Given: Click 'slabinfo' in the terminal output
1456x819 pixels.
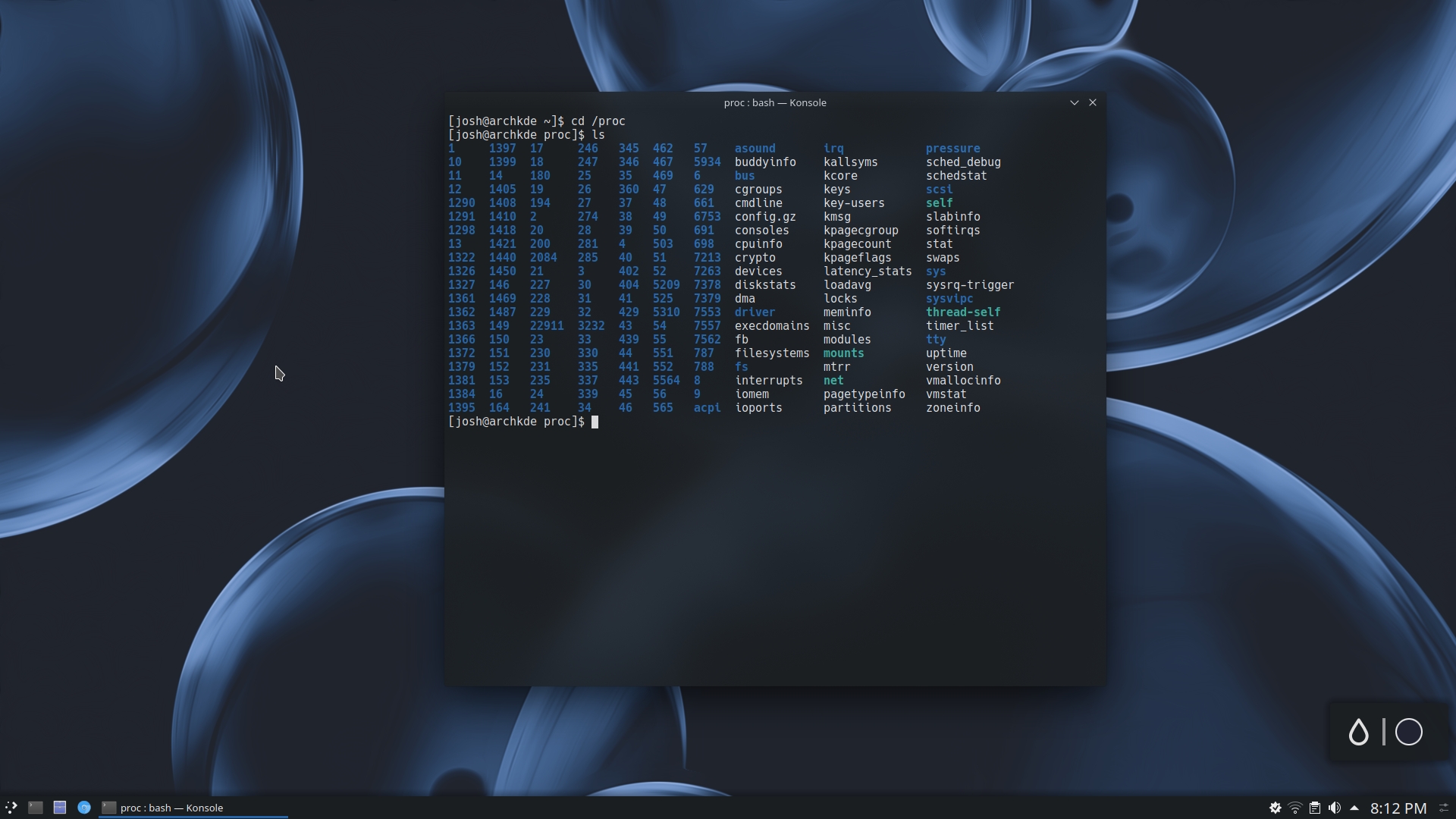Looking at the screenshot, I should (952, 217).
